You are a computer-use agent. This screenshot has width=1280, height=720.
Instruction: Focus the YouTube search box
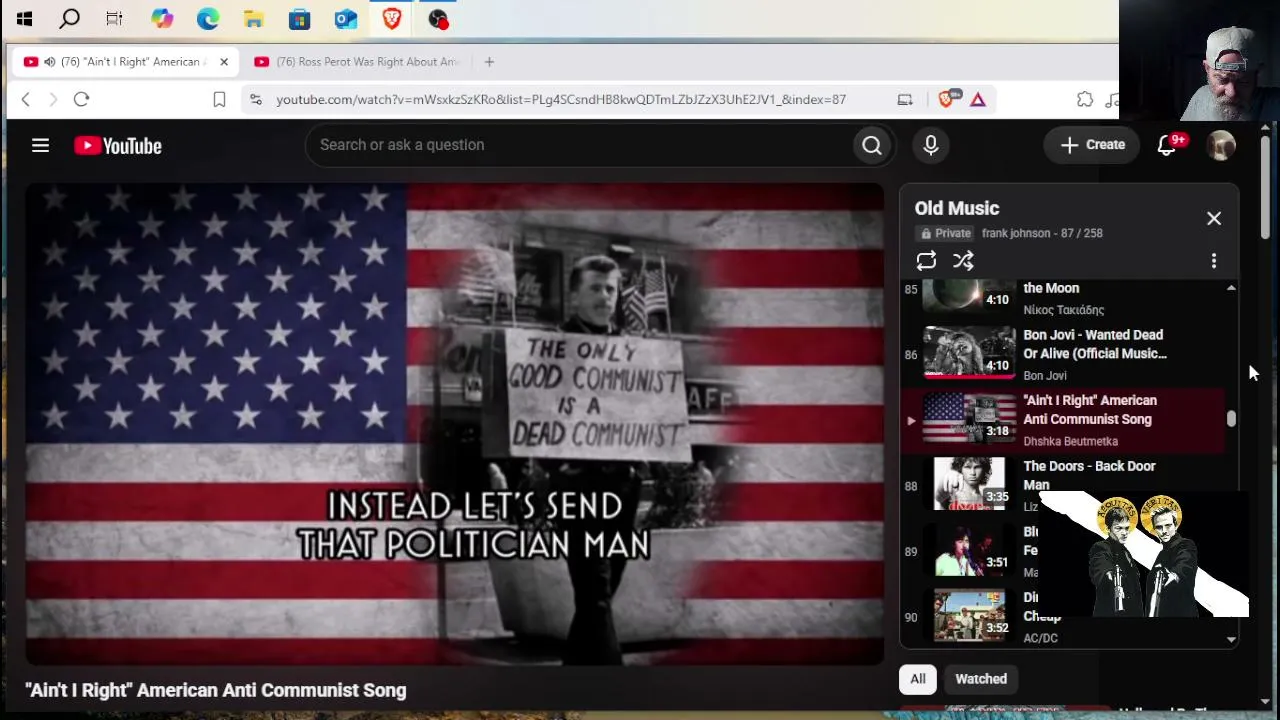pyautogui.click(x=580, y=145)
